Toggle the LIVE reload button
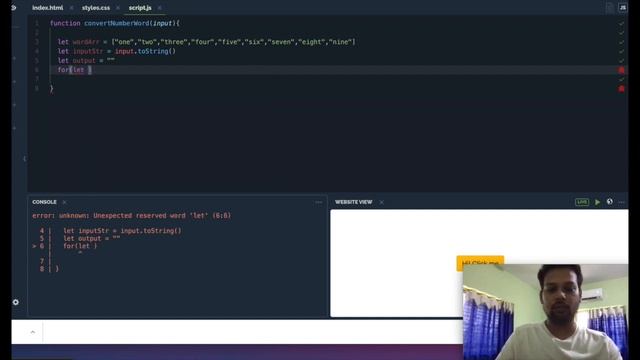Image resolution: width=640 pixels, height=360 pixels. 582,202
